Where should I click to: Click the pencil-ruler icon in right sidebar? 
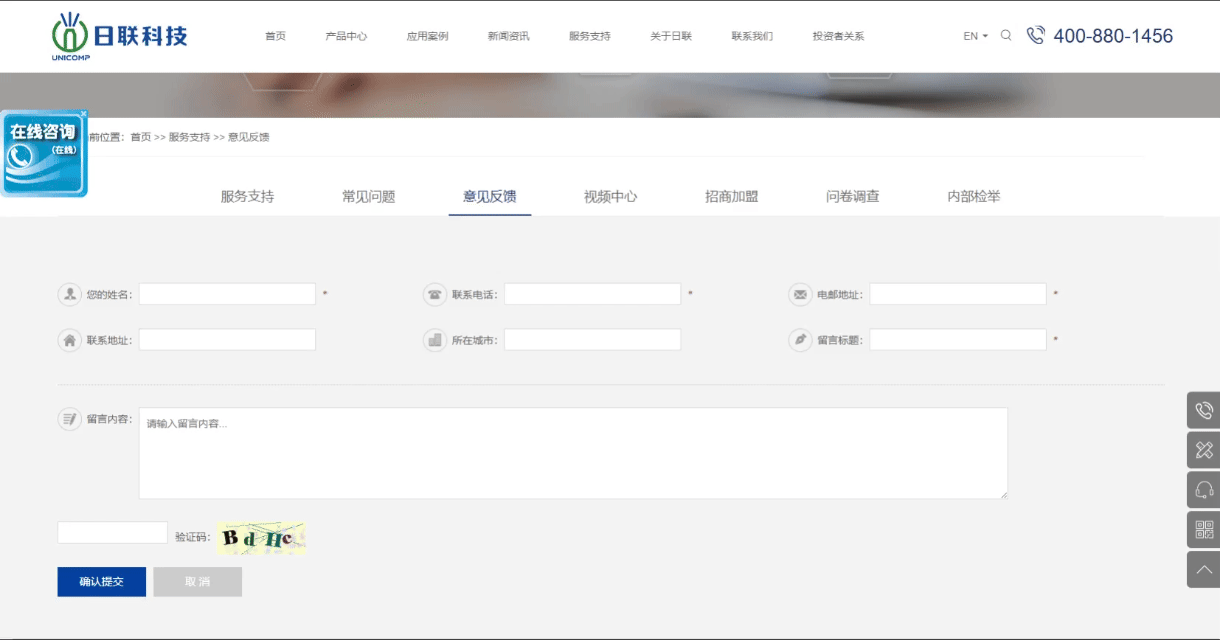1203,450
